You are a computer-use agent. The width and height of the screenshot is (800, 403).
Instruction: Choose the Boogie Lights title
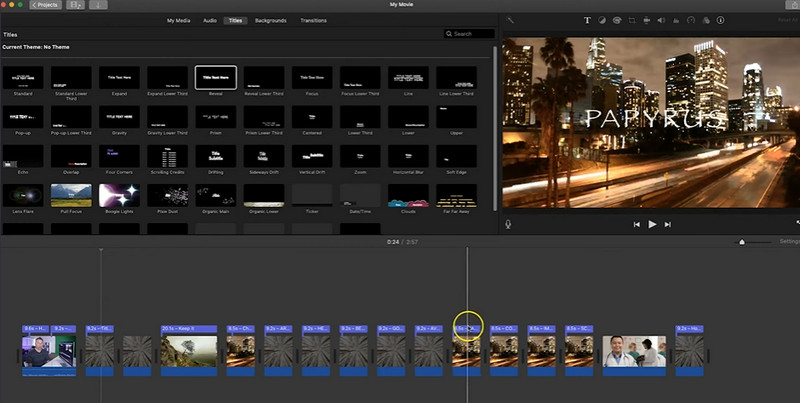click(119, 195)
